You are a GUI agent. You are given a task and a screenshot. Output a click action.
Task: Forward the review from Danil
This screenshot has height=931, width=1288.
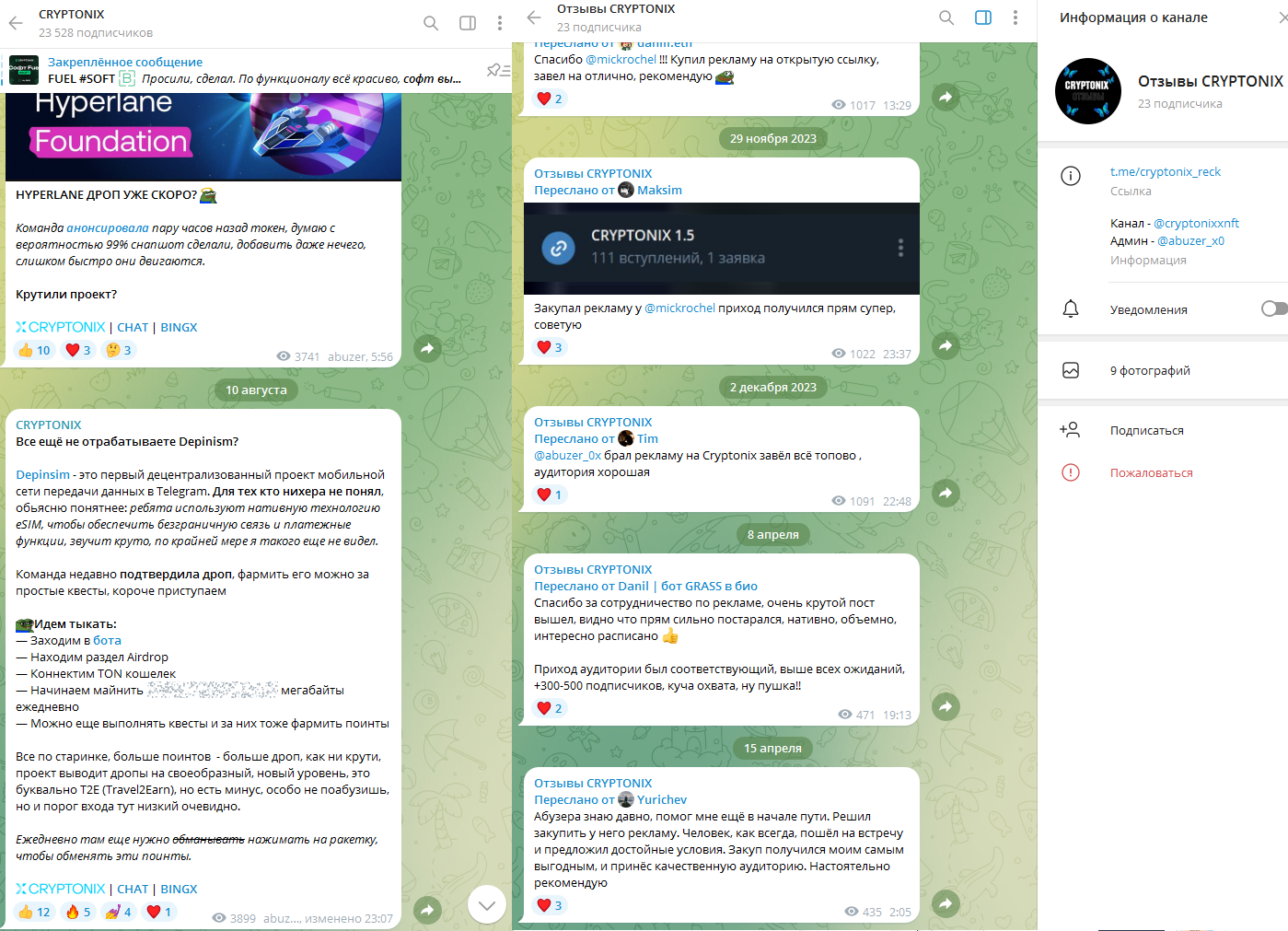[x=946, y=706]
